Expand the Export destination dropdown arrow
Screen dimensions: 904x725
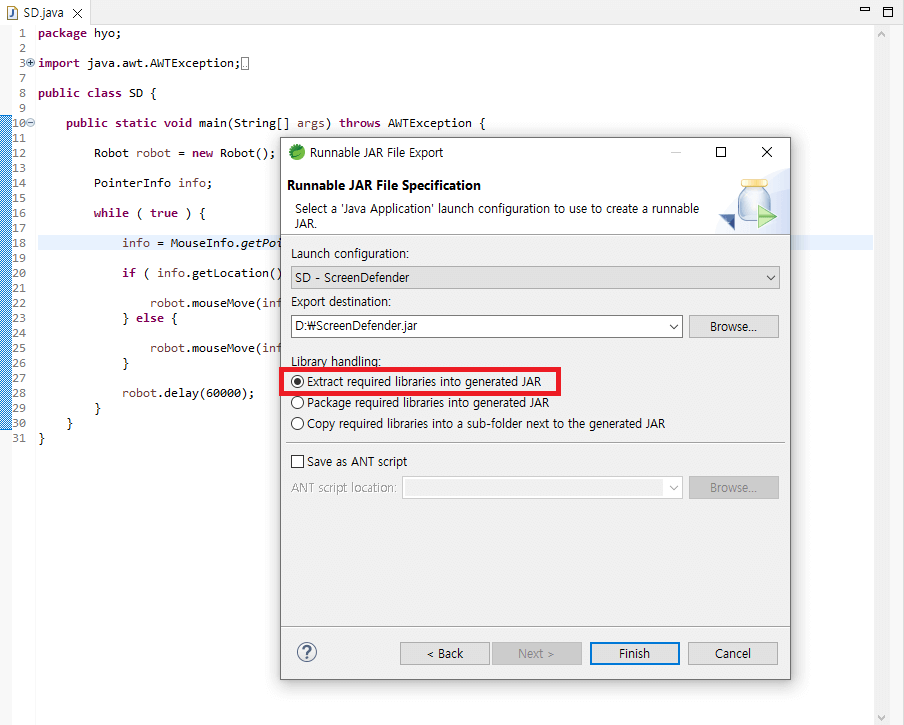point(673,327)
